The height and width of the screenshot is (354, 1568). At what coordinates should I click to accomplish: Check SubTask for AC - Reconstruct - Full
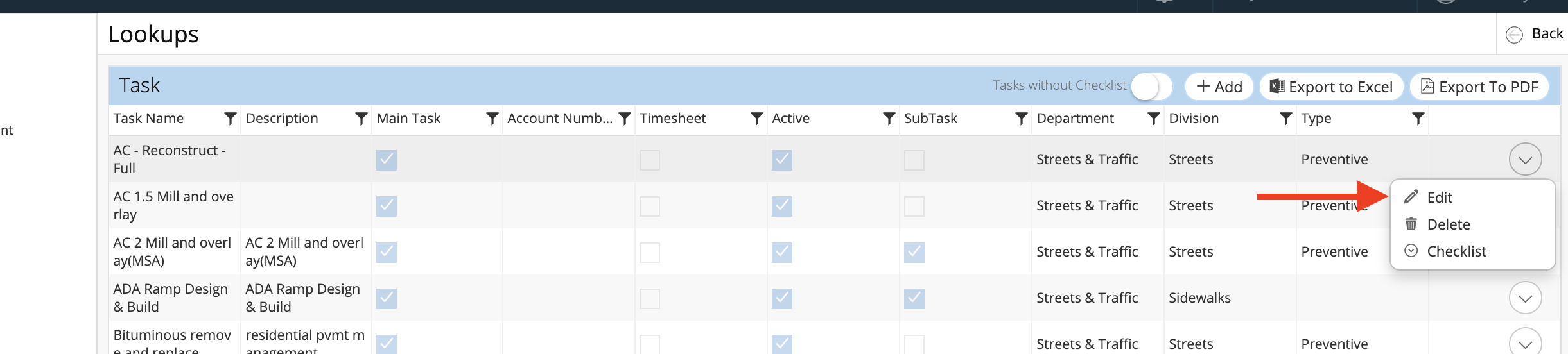tap(914, 160)
